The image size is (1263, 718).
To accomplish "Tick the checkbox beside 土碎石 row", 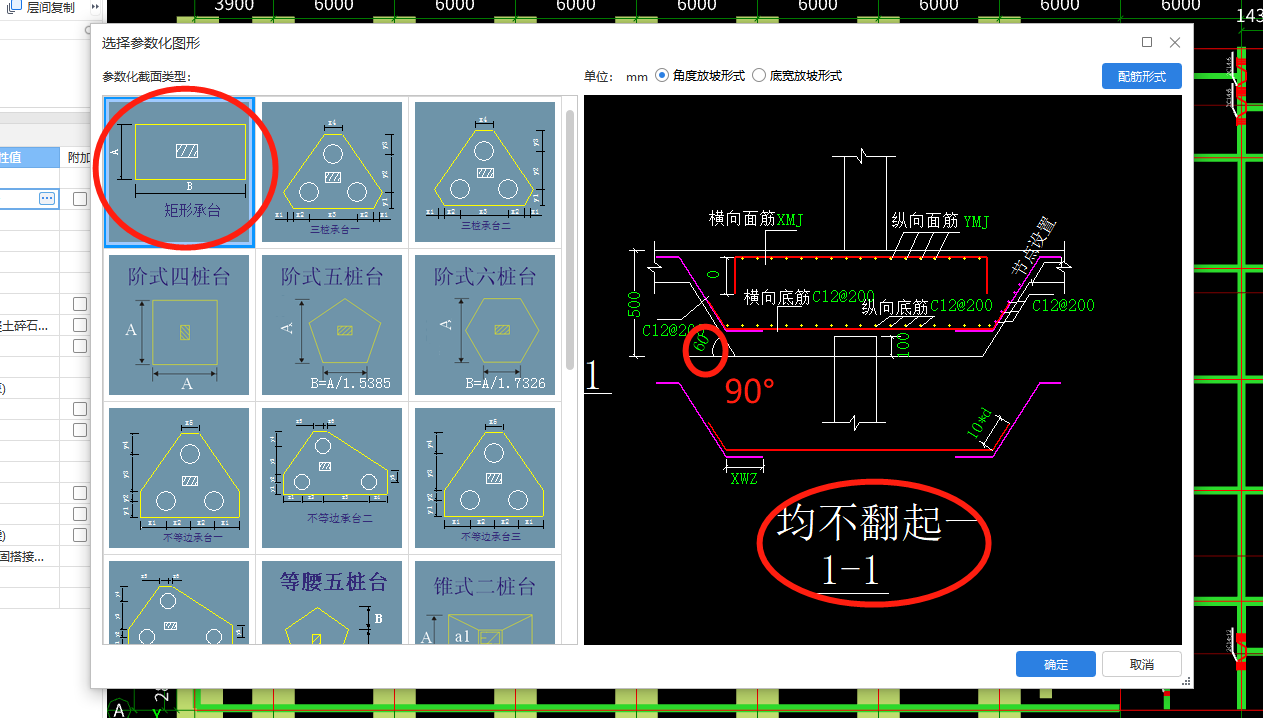I will tap(80, 325).
